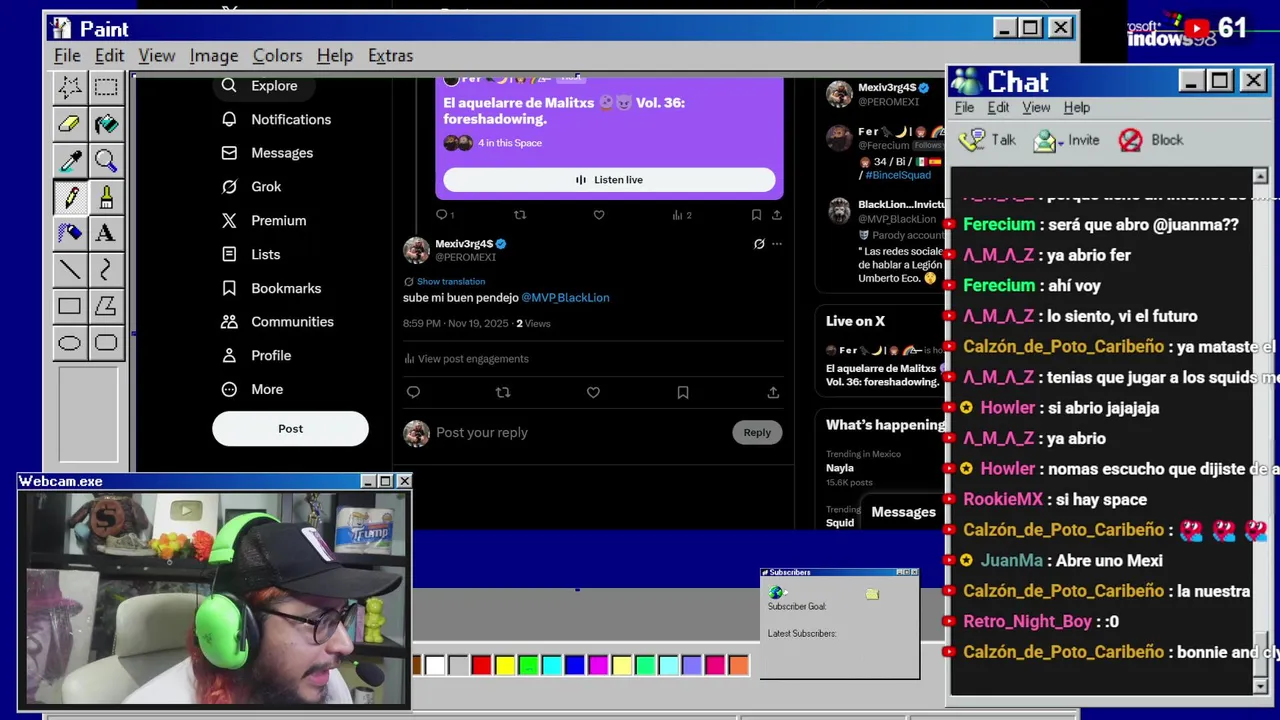Select the rectangular select tool in Paint

pyautogui.click(x=105, y=87)
